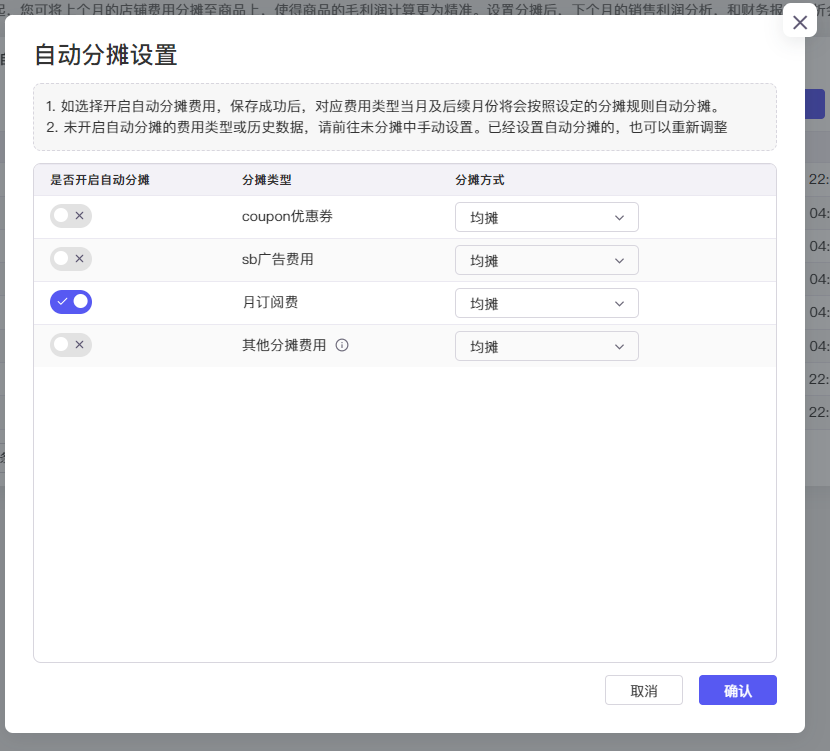
Task: Enable auto-allocation for coupon优惠券
Action: click(71, 216)
